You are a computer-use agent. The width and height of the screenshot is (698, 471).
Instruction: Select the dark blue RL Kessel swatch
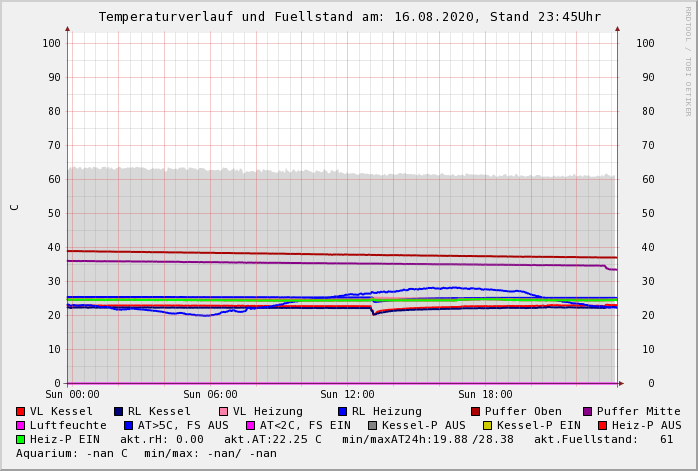pyautogui.click(x=118, y=412)
